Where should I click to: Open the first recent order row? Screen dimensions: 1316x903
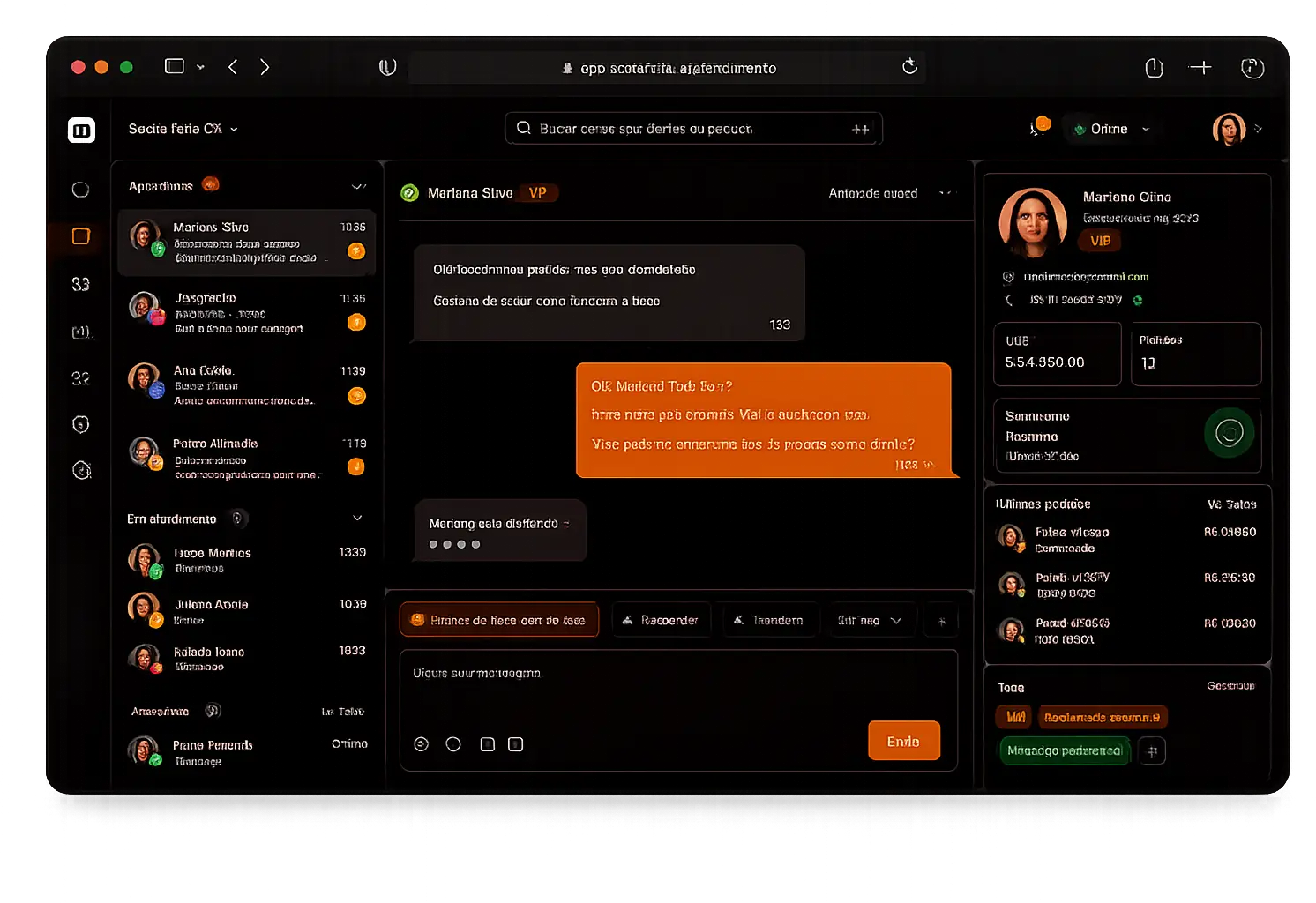click(x=1127, y=539)
